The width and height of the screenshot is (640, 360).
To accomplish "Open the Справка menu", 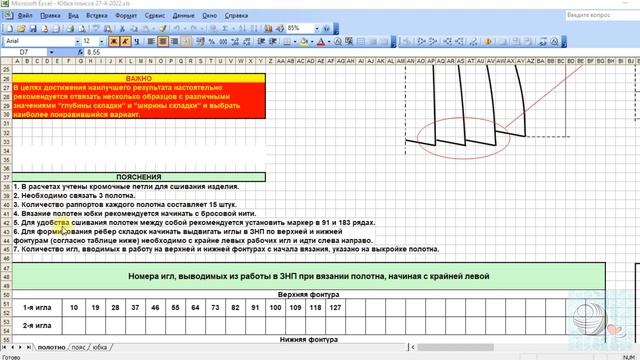I will [236, 16].
